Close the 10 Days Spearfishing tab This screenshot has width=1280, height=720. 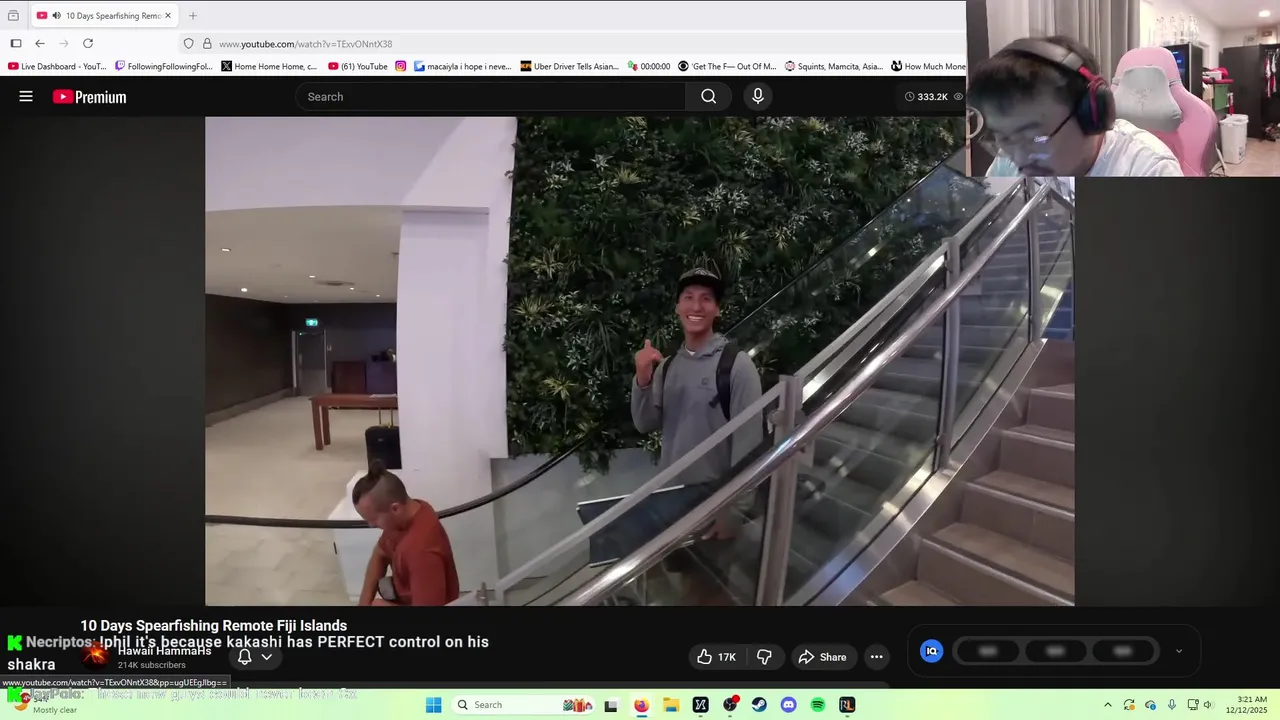click(168, 16)
